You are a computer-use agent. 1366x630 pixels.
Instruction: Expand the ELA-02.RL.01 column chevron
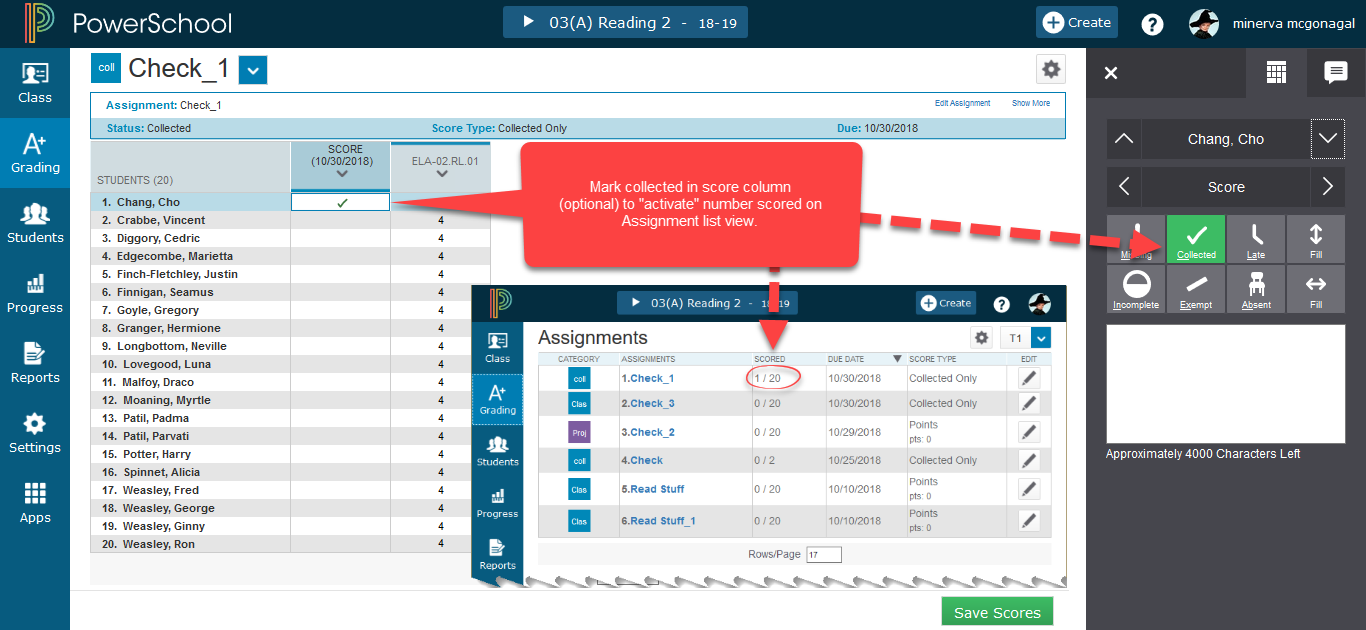[x=442, y=175]
